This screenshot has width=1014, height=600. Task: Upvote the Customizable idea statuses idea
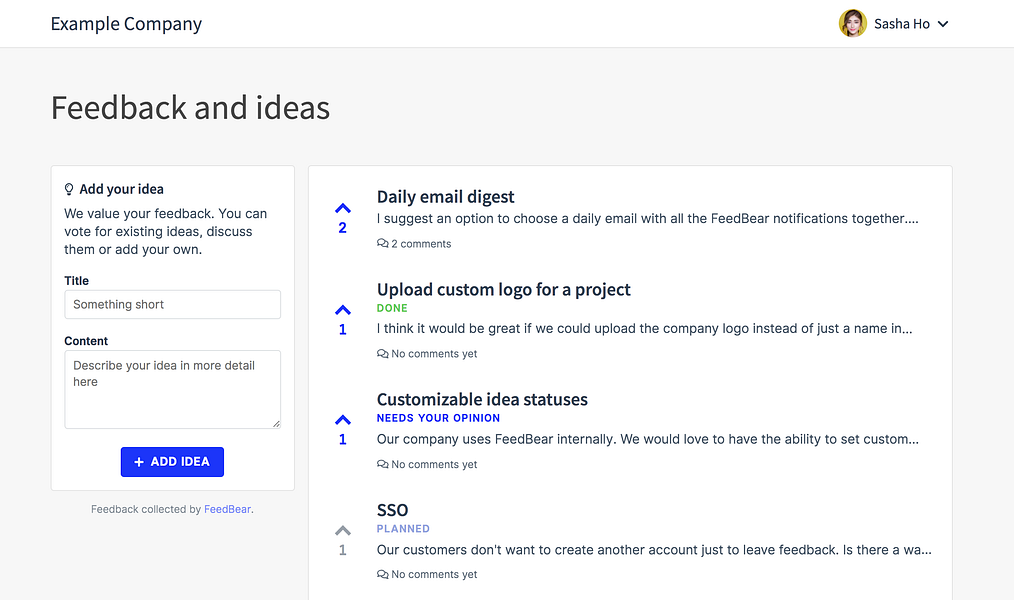click(x=343, y=420)
